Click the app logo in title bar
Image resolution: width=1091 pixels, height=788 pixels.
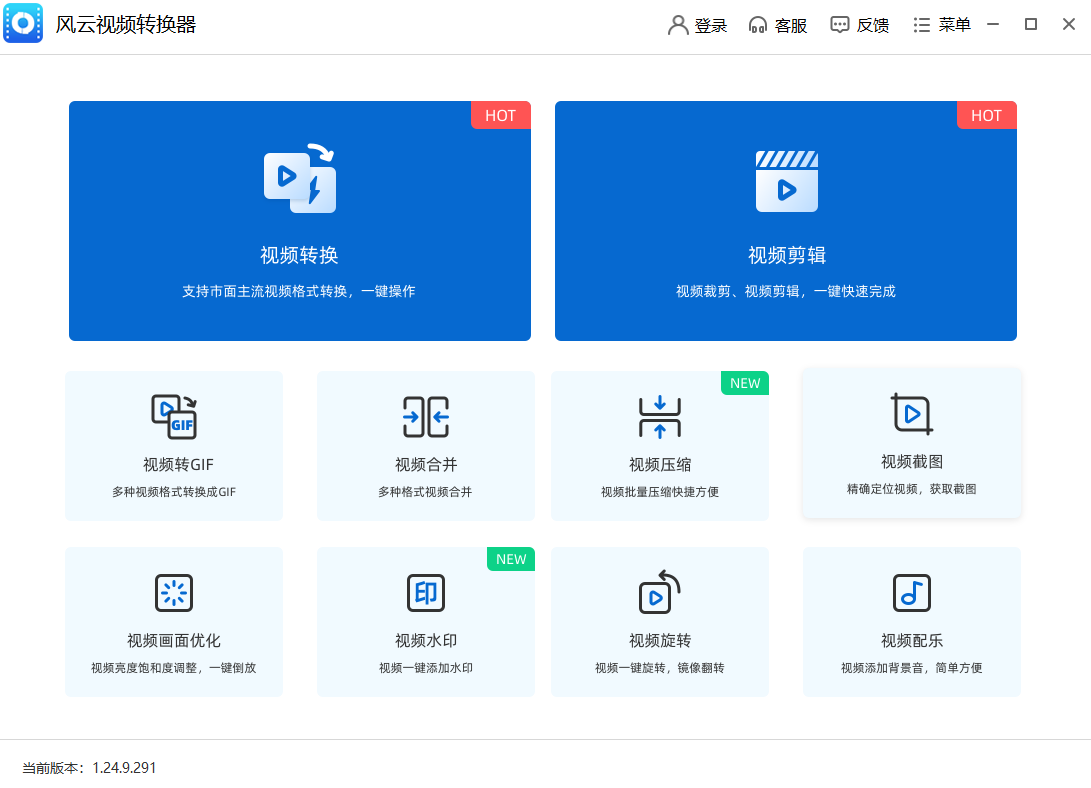pyautogui.click(x=23, y=24)
